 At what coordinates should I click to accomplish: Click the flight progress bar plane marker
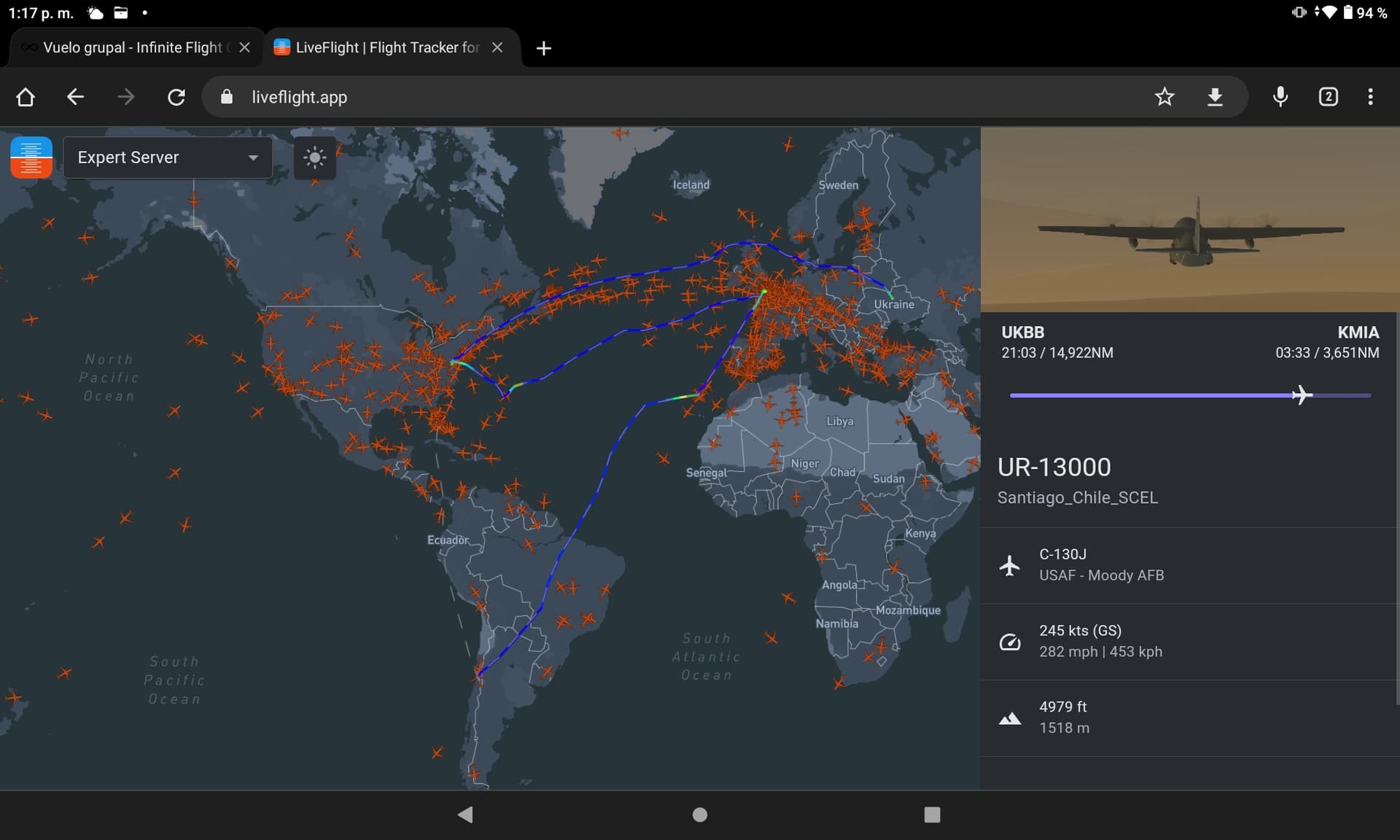[x=1302, y=395]
